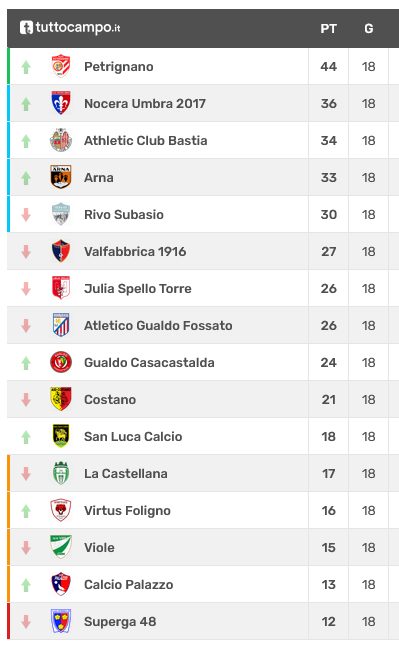Click the Superga 48 team crest

tap(61, 621)
